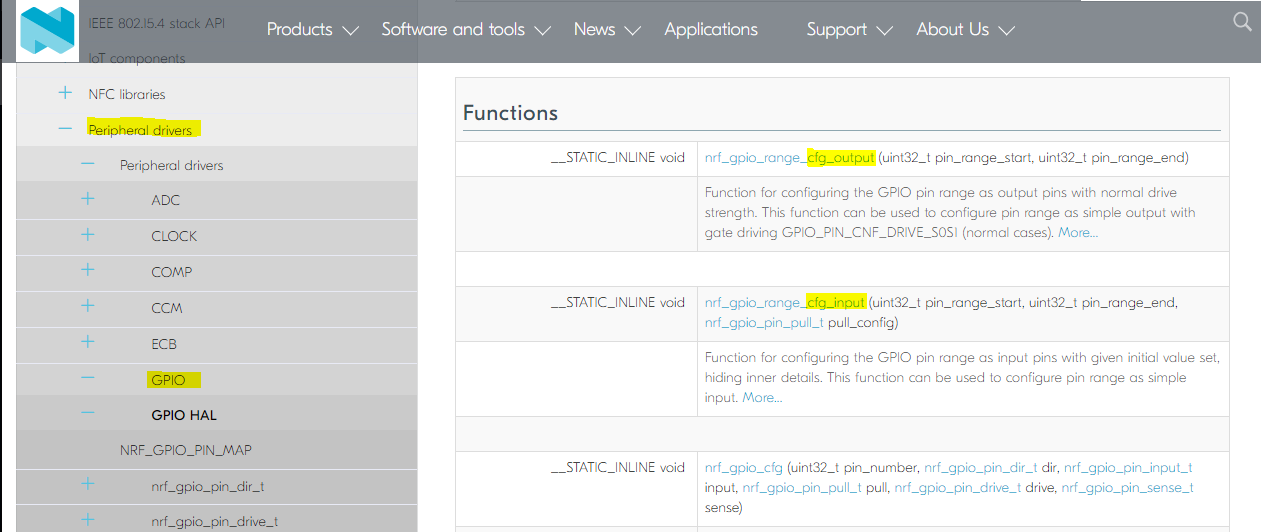Click the Nordic Semiconductor logo

pos(47,30)
